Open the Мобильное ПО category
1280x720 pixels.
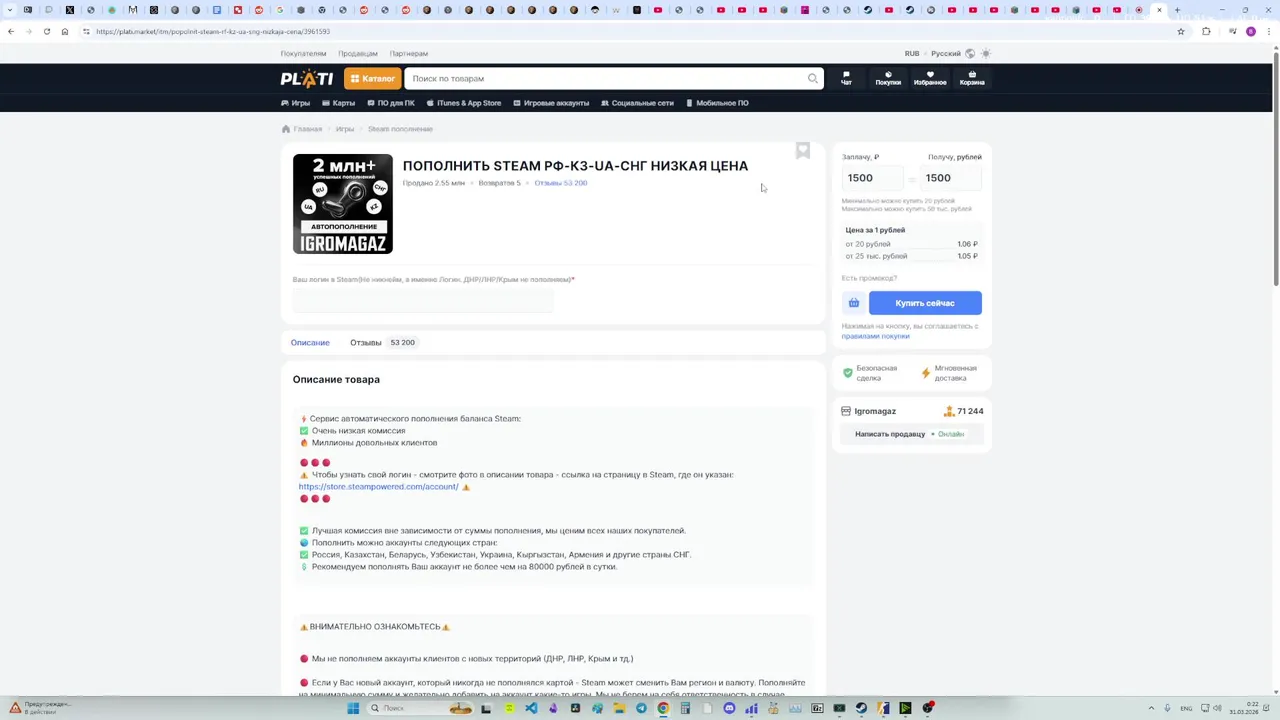[717, 103]
